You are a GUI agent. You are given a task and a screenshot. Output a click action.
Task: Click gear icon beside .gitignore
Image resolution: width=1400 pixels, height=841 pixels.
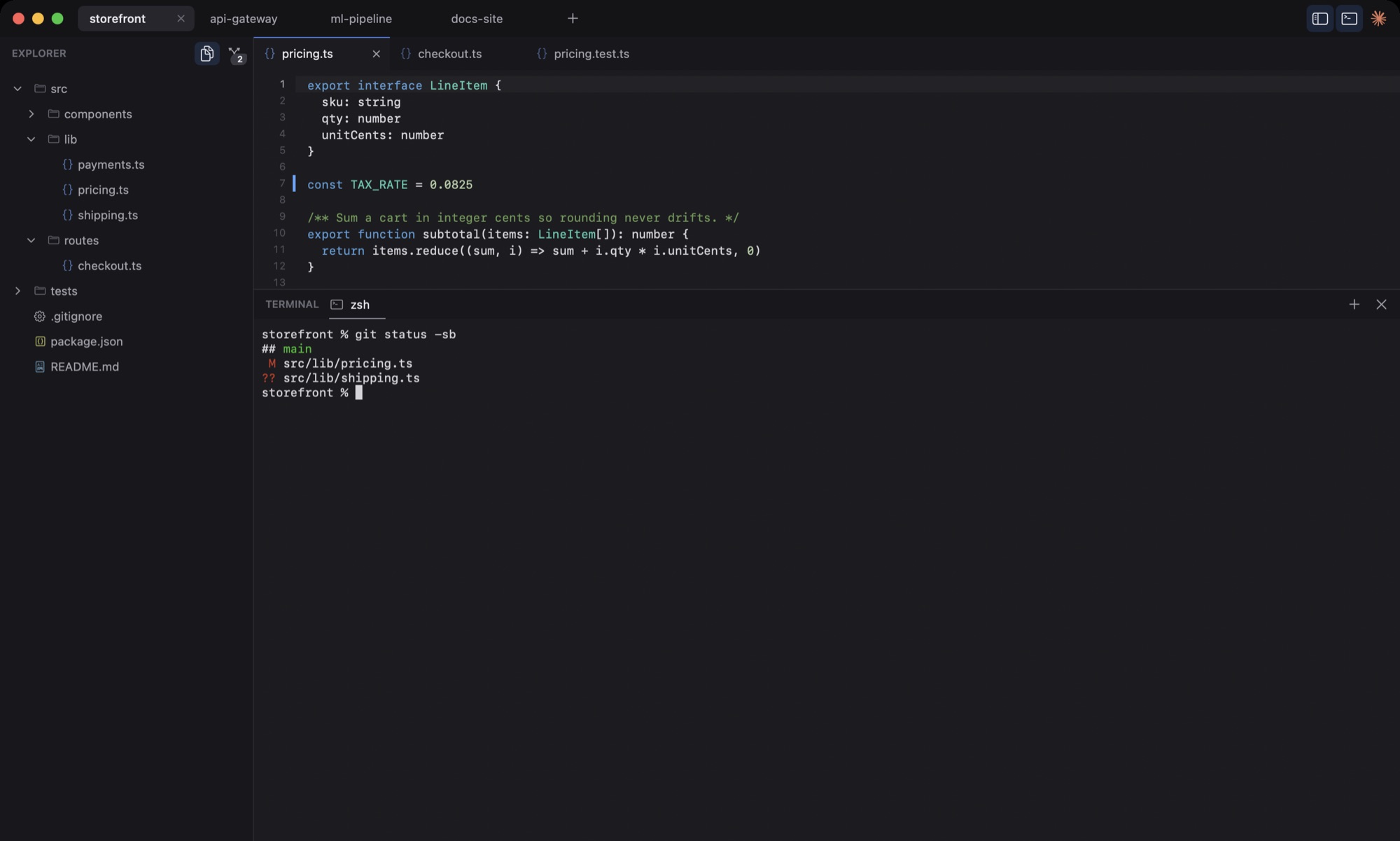(40, 317)
